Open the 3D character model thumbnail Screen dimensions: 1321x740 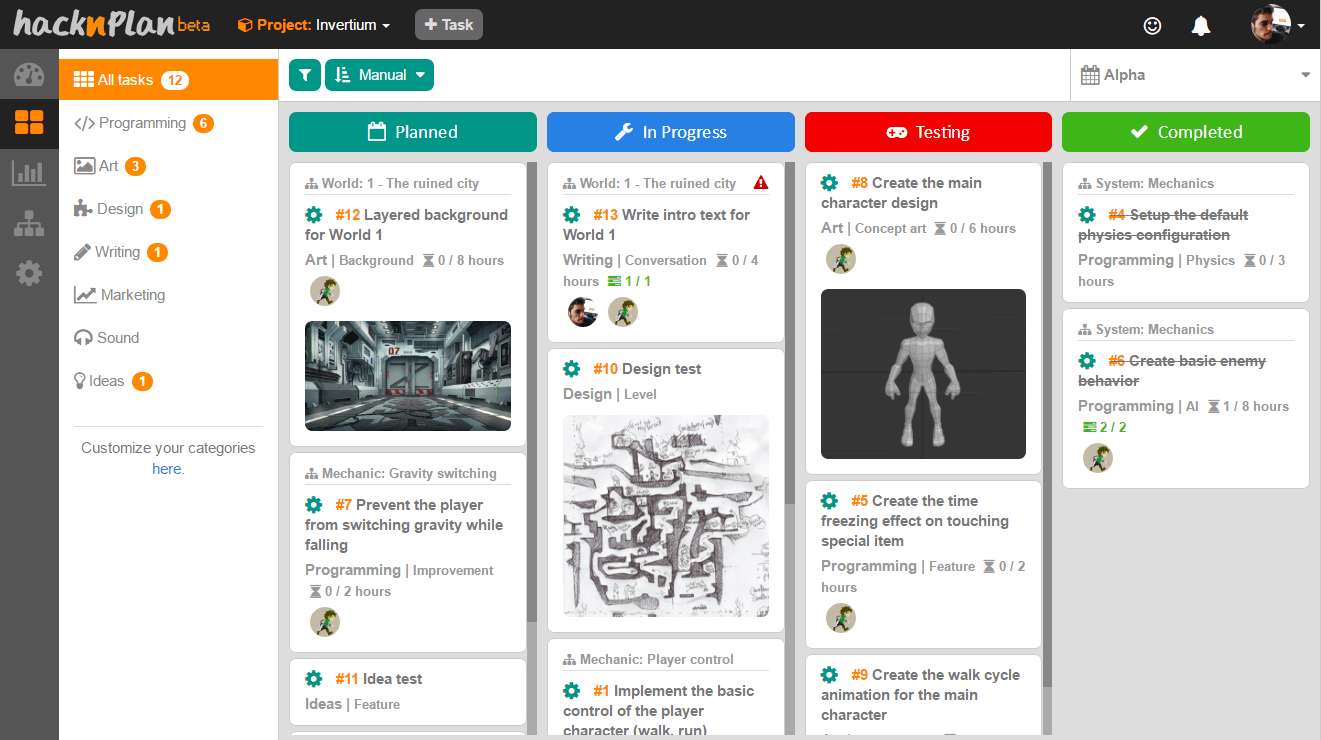[x=923, y=374]
